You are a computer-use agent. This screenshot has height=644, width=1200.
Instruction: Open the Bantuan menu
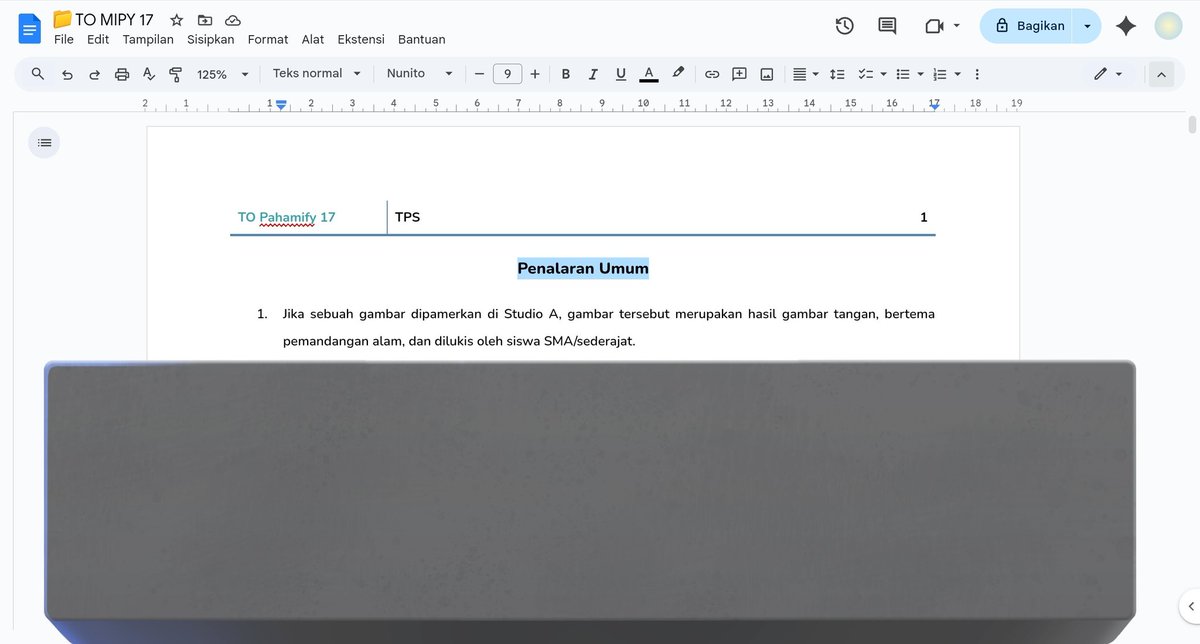(422, 40)
